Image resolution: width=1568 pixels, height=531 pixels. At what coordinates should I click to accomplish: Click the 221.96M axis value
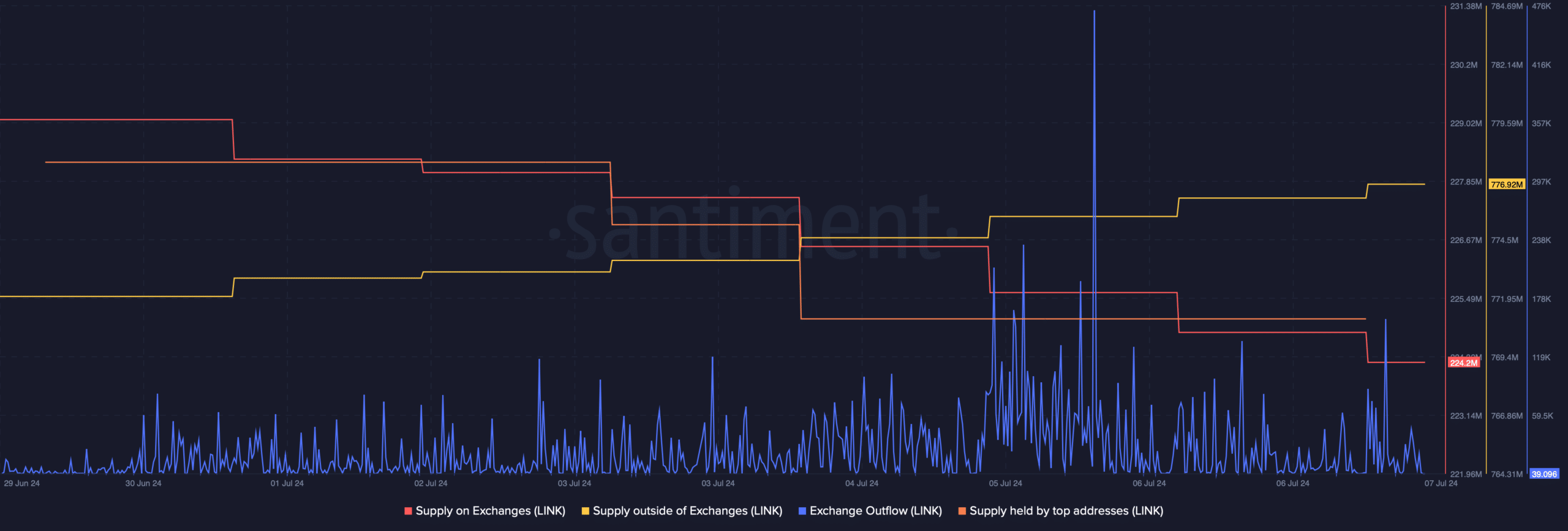[x=1466, y=474]
